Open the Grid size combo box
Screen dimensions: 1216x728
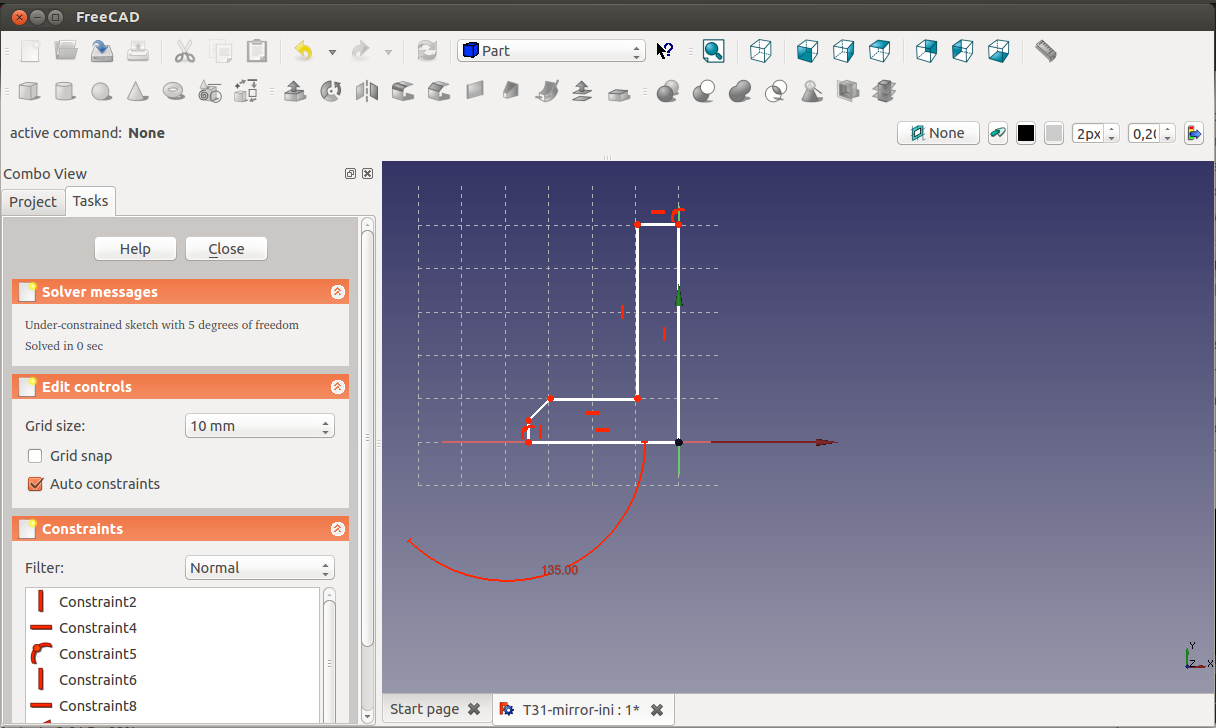pyautogui.click(x=260, y=426)
